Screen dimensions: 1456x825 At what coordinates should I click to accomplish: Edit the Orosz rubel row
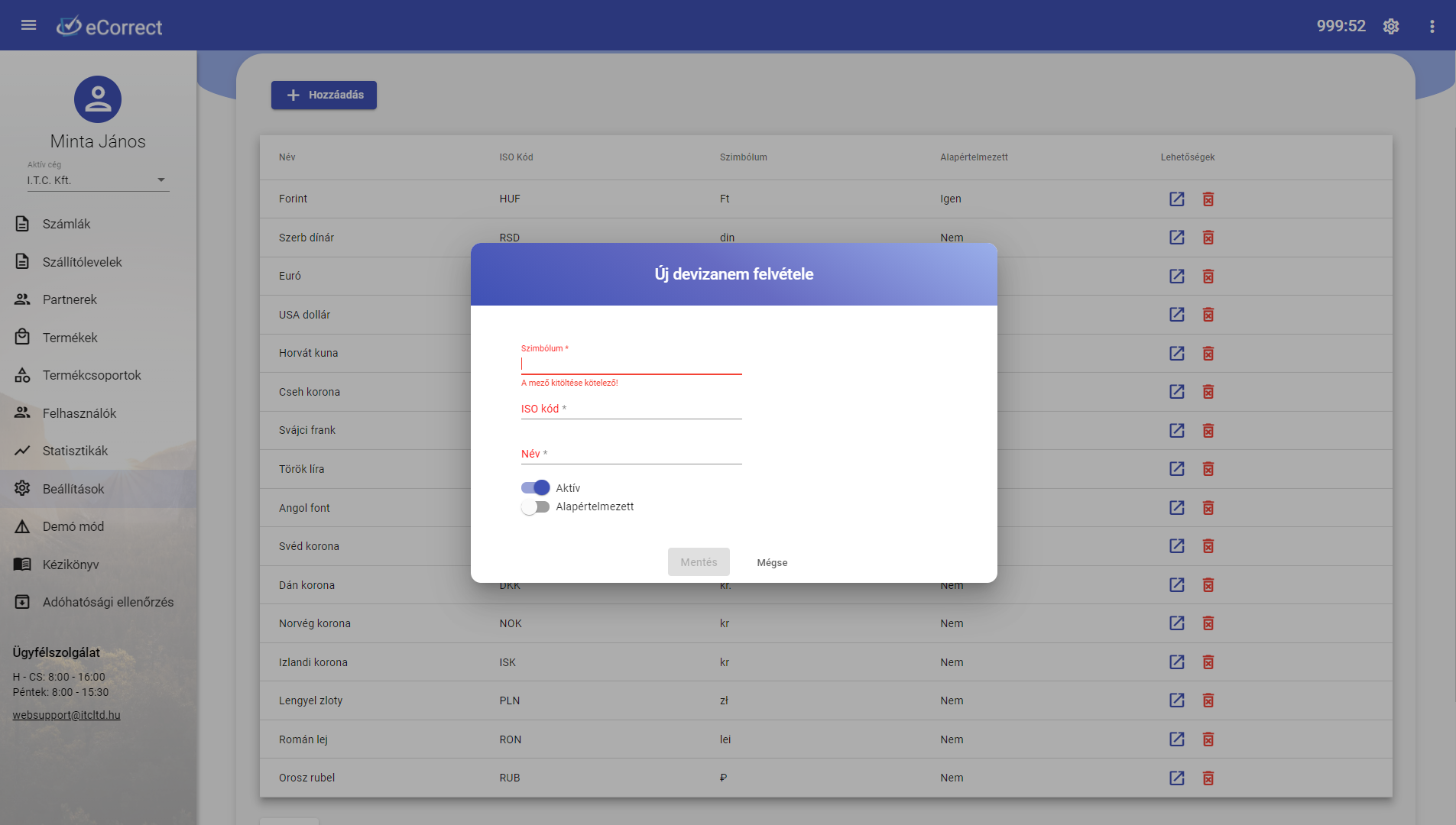coord(1177,778)
